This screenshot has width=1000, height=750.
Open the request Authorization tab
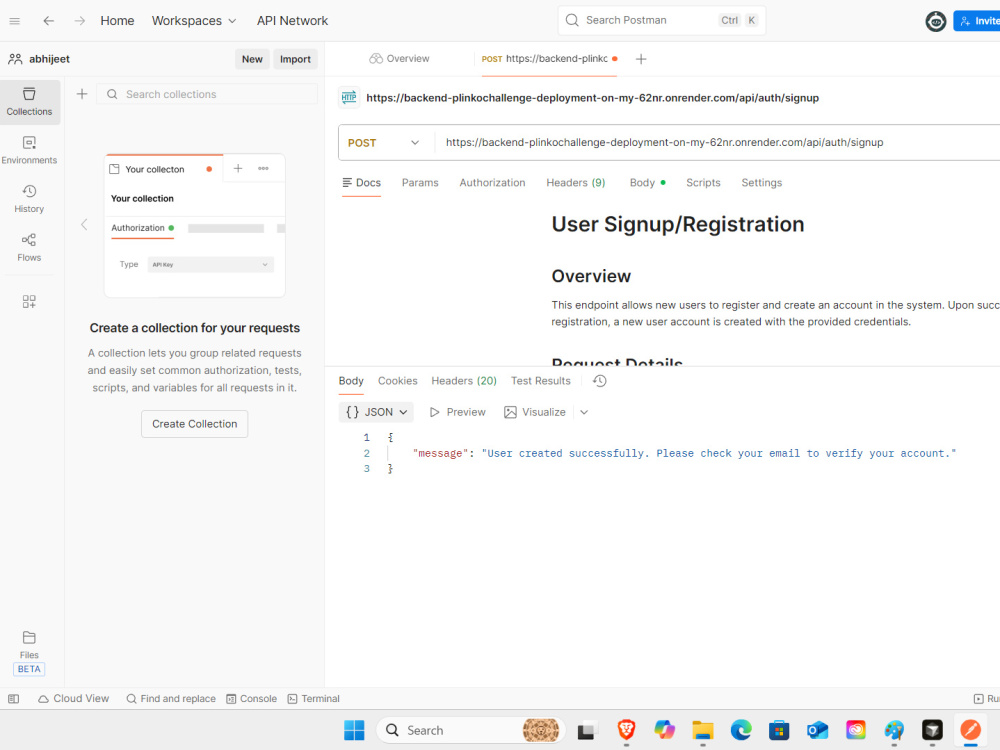click(x=492, y=183)
